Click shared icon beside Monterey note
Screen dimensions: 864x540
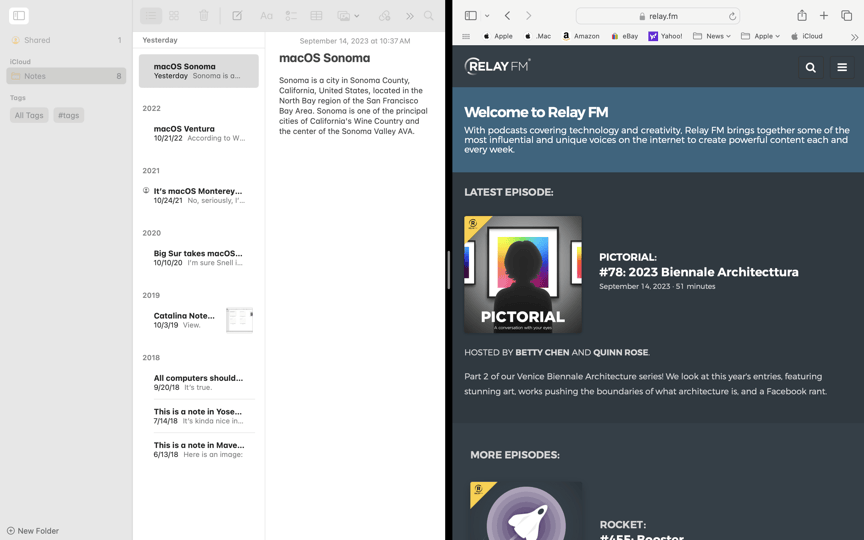[x=146, y=190]
